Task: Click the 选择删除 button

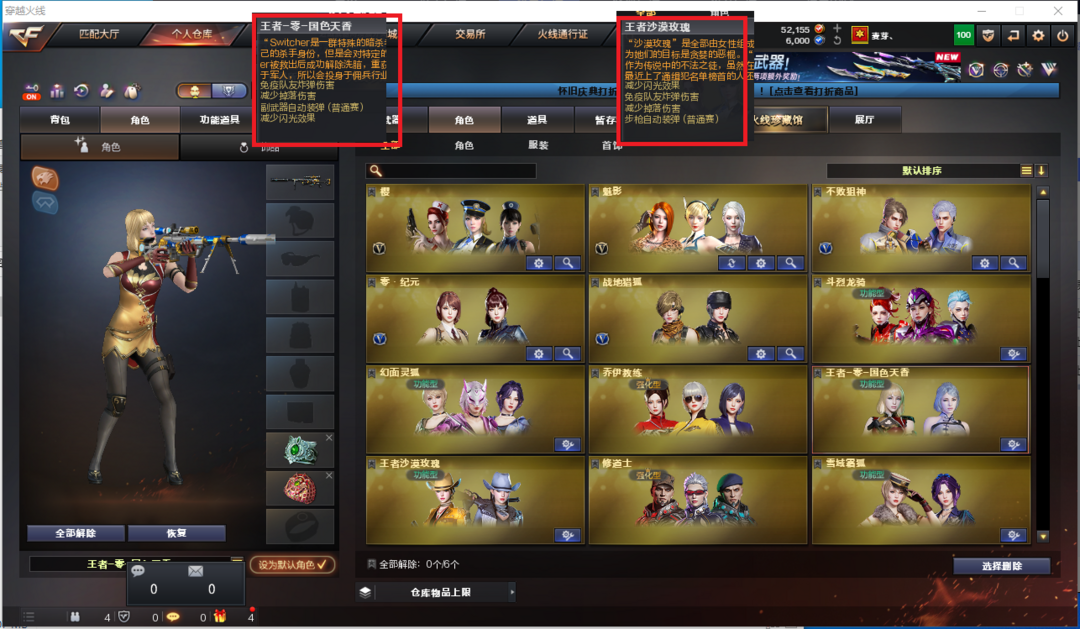Action: click(x=1001, y=566)
